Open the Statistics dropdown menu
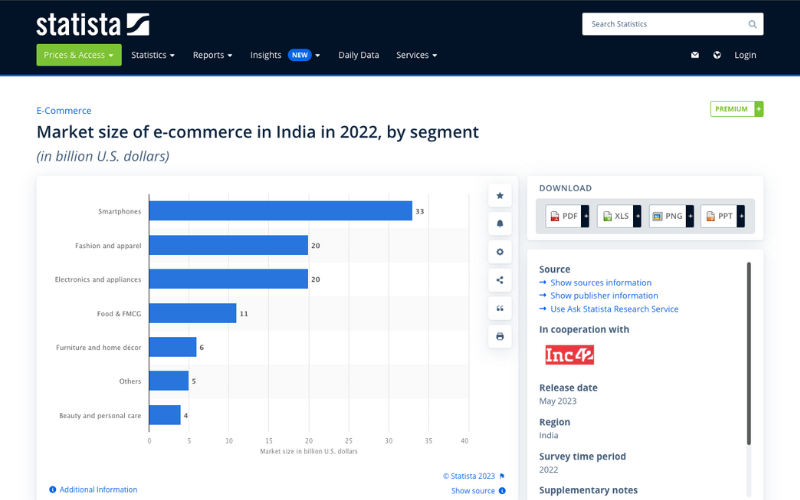Screen dimensions: 800x500 point(153,55)
